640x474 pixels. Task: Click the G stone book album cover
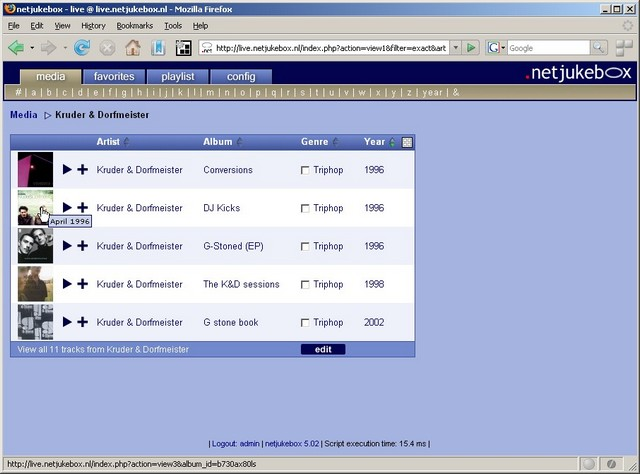pos(36,322)
